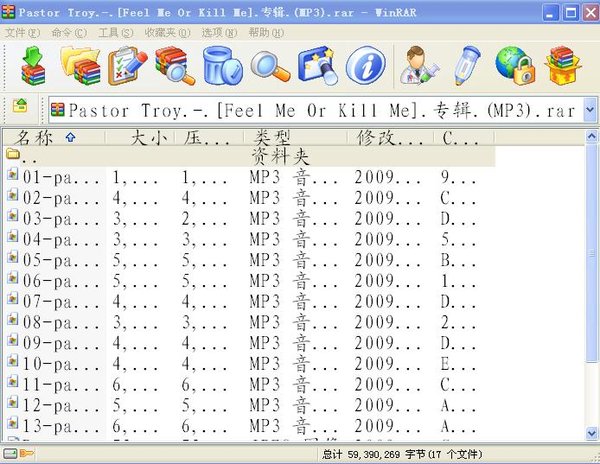Click the WinRAR icon in title bar

coord(8,12)
